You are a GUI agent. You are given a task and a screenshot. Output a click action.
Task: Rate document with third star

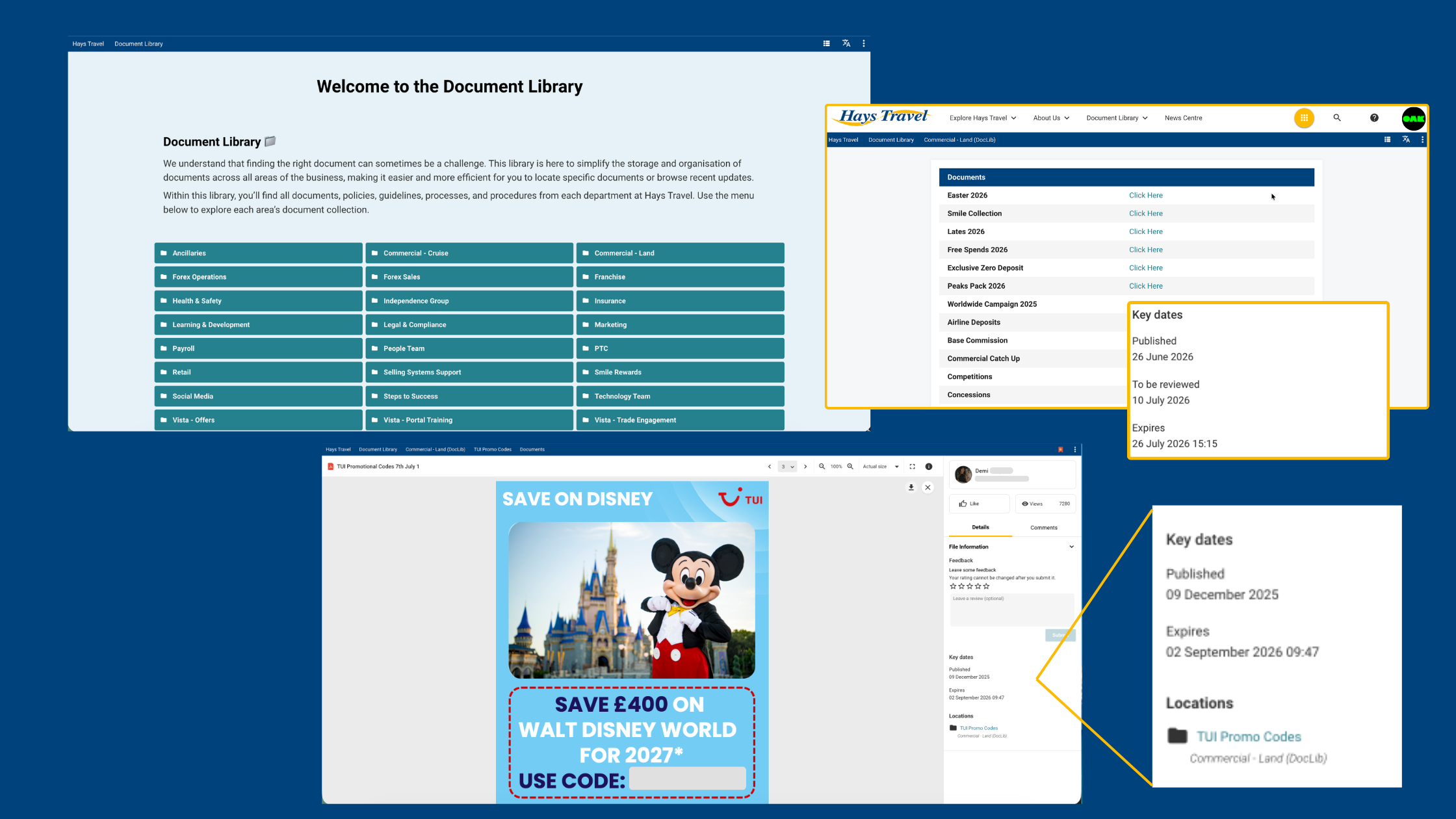click(x=970, y=586)
